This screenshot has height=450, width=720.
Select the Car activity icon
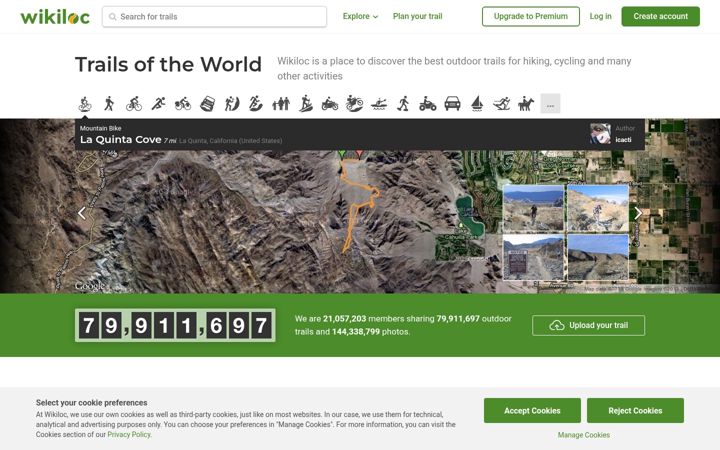tap(452, 104)
